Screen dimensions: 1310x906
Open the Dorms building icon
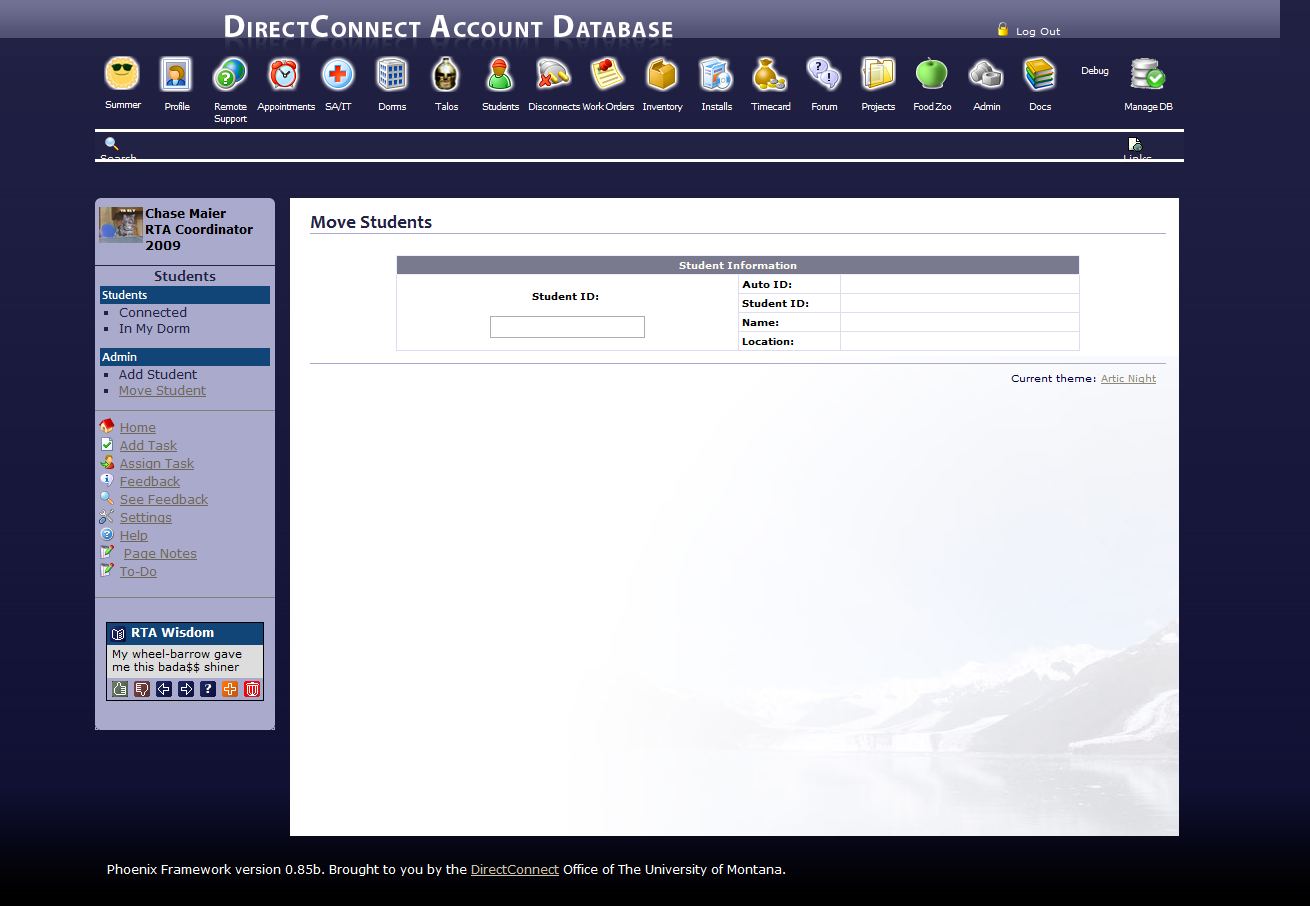[392, 74]
